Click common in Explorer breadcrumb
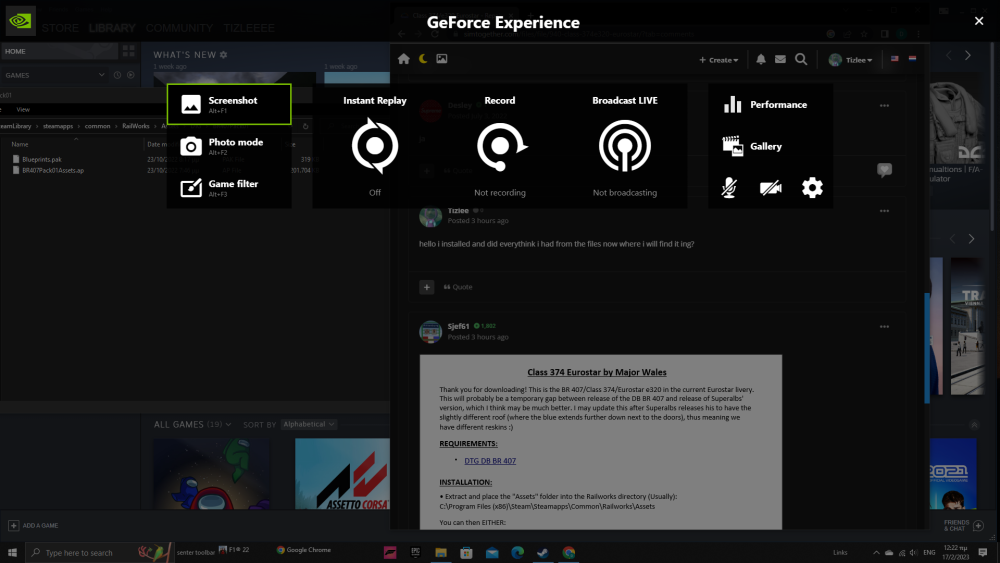The width and height of the screenshot is (1000, 563). click(97, 126)
